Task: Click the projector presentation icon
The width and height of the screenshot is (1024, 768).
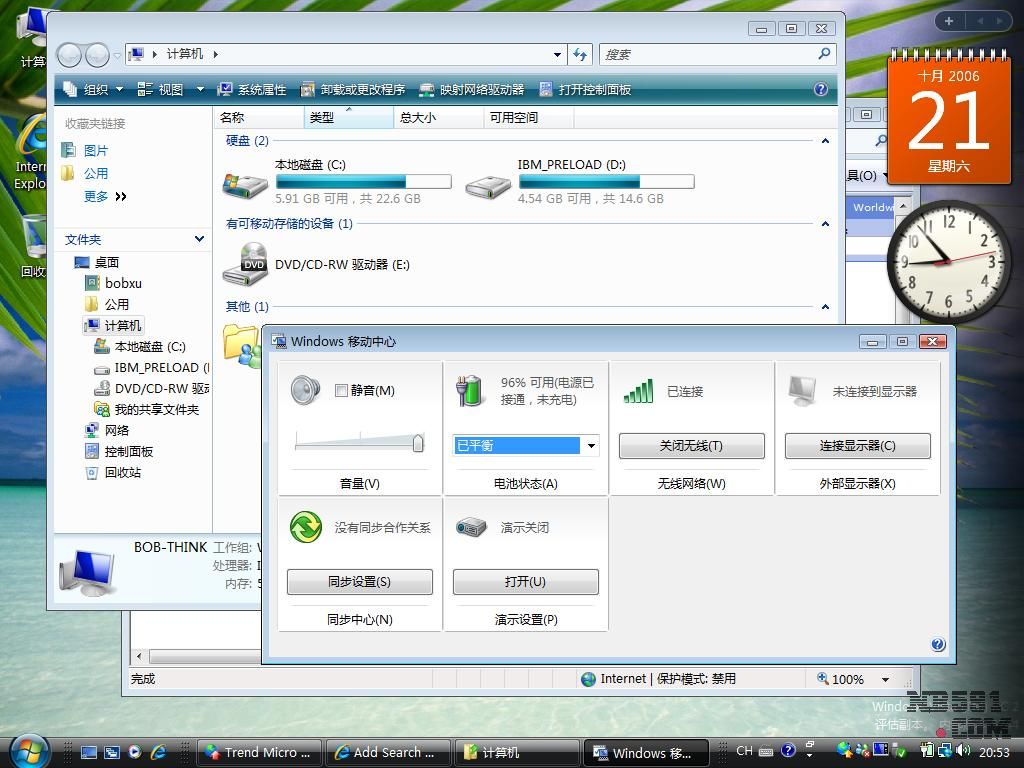Action: [470, 527]
